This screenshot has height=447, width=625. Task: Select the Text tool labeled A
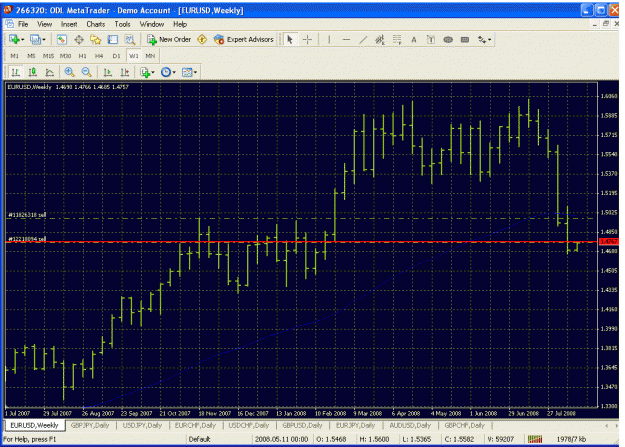[x=414, y=39]
